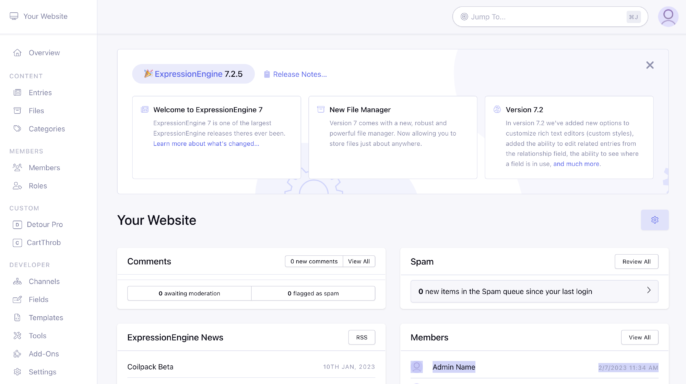Click the Overview home icon in sidebar
686x384 pixels.
point(17,52)
